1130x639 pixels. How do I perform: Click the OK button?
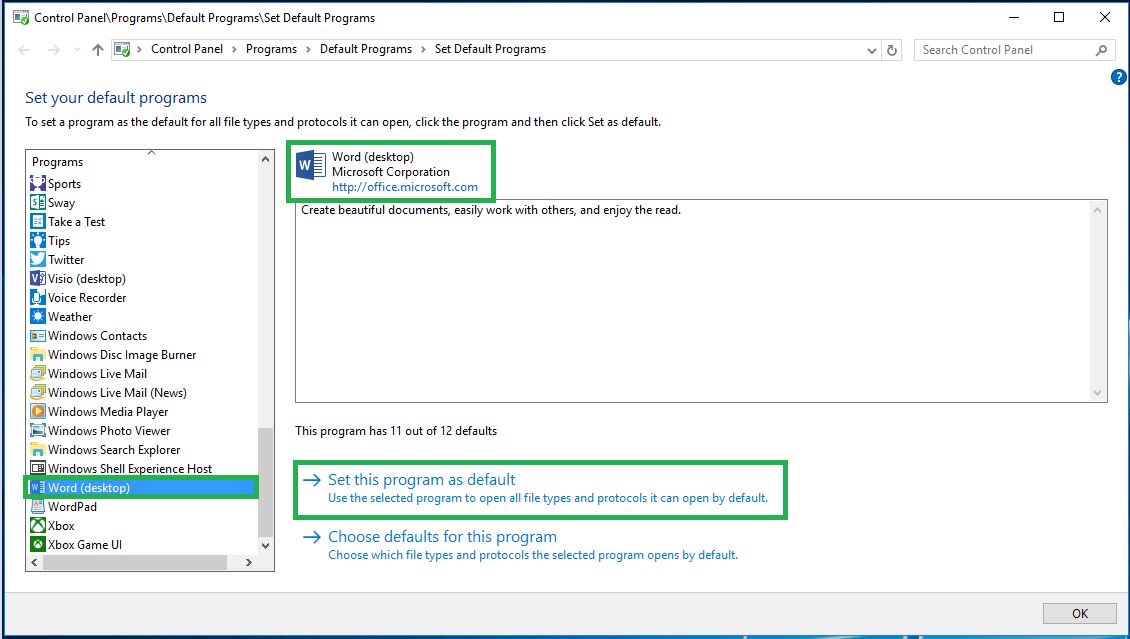tap(1080, 613)
